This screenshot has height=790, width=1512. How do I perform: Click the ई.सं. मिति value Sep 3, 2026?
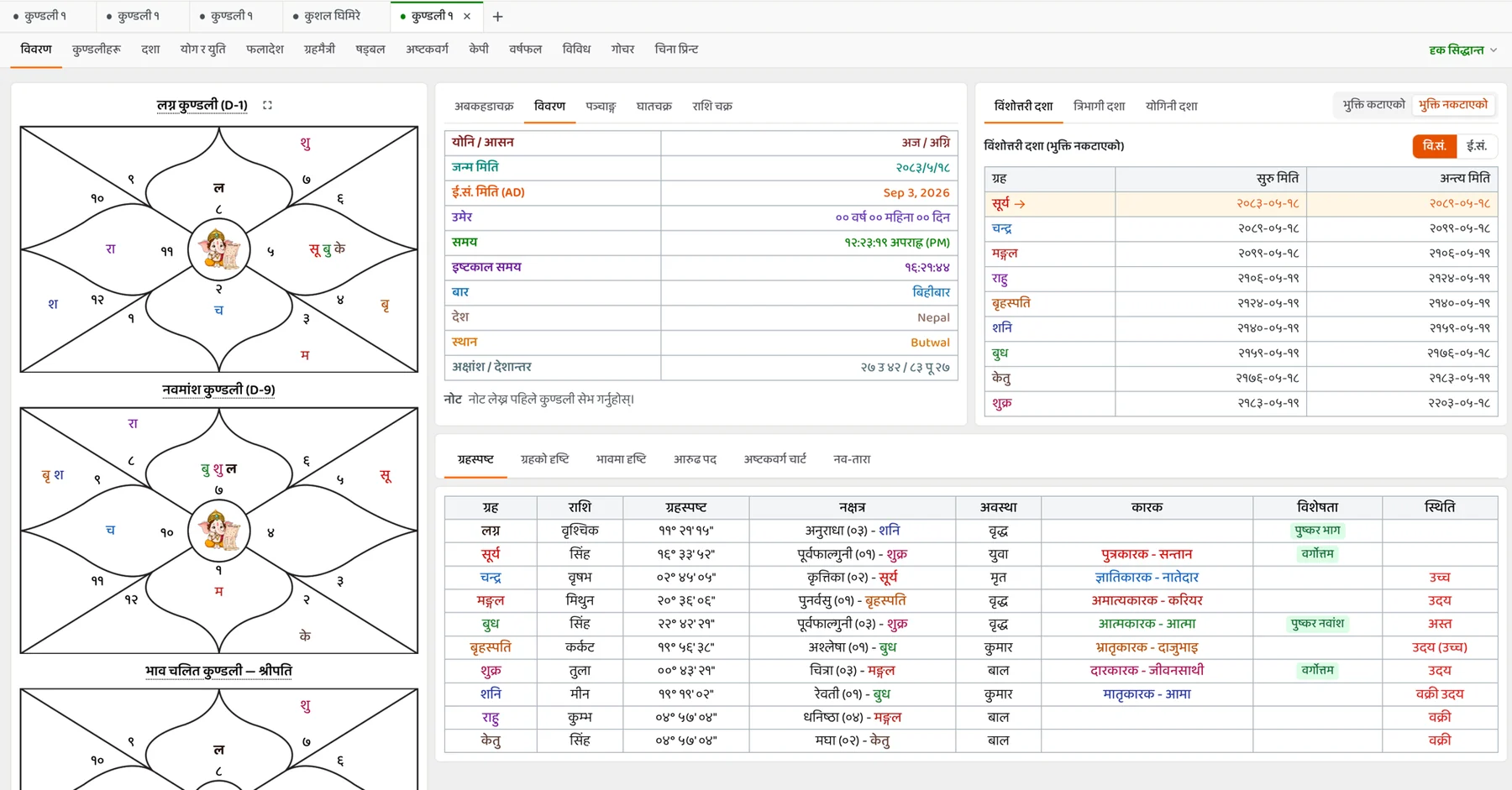point(916,193)
